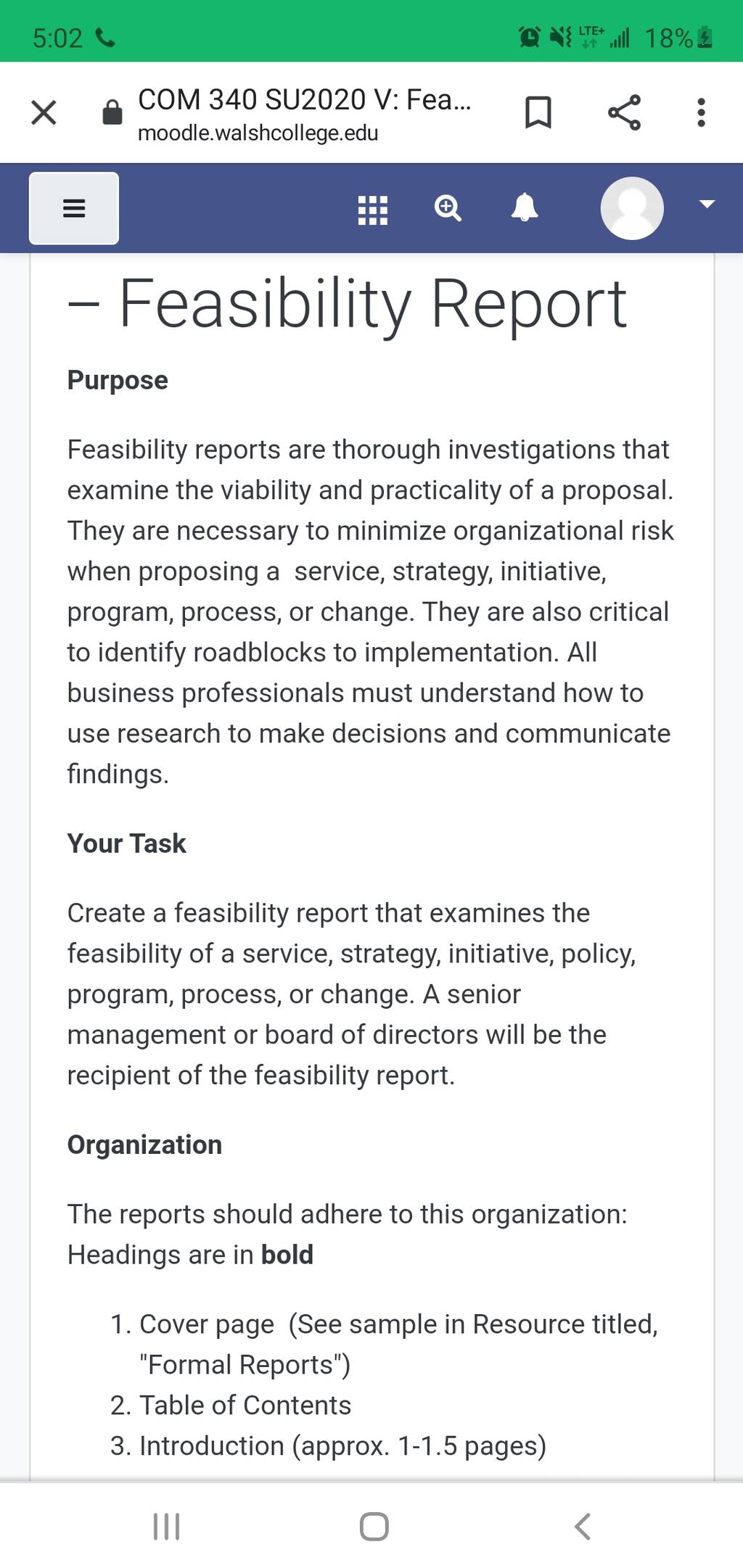Tap the COM 340 SU2020 page title

(305, 99)
